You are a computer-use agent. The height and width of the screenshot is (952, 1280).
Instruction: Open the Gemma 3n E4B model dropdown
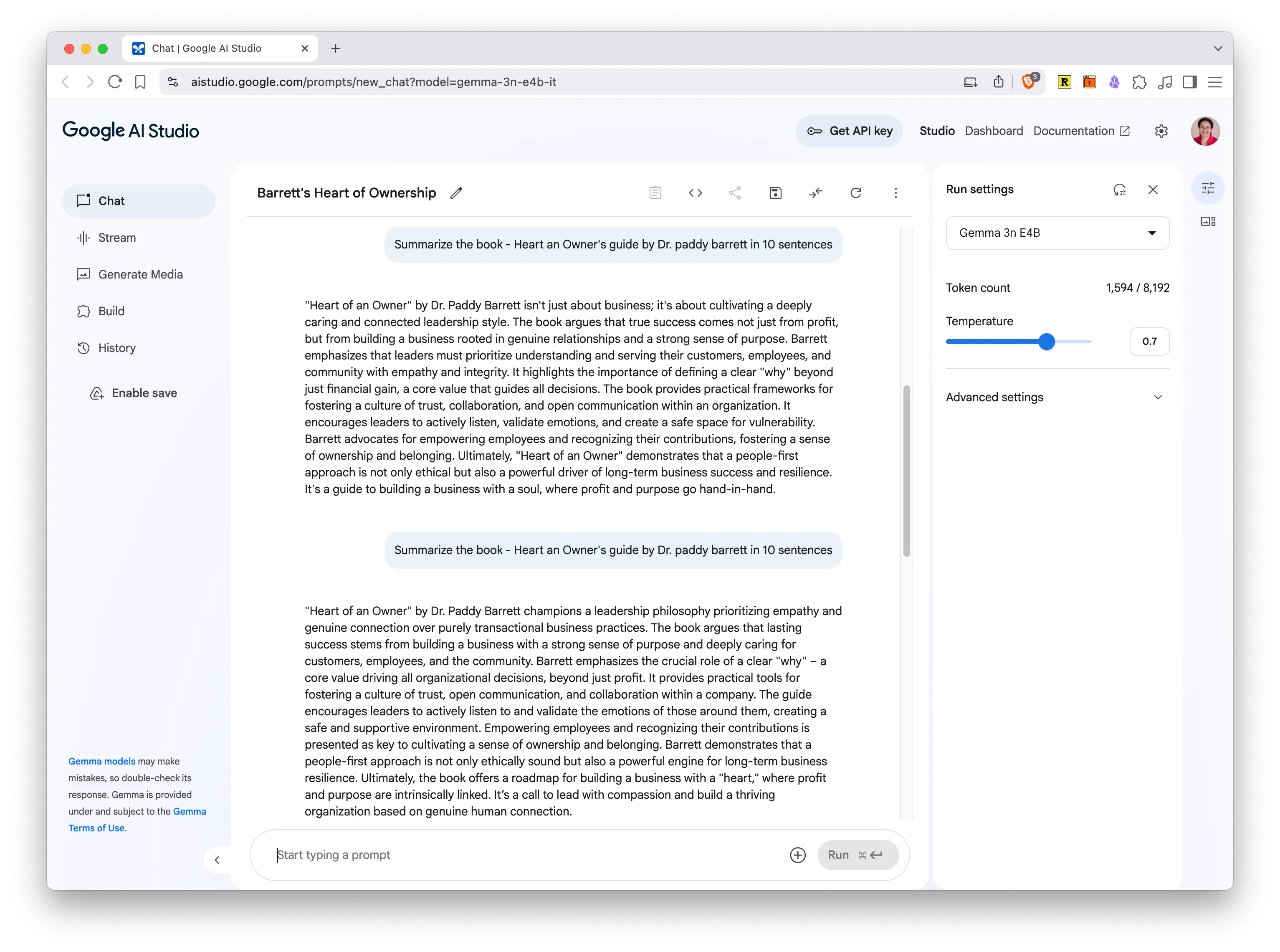click(x=1057, y=233)
